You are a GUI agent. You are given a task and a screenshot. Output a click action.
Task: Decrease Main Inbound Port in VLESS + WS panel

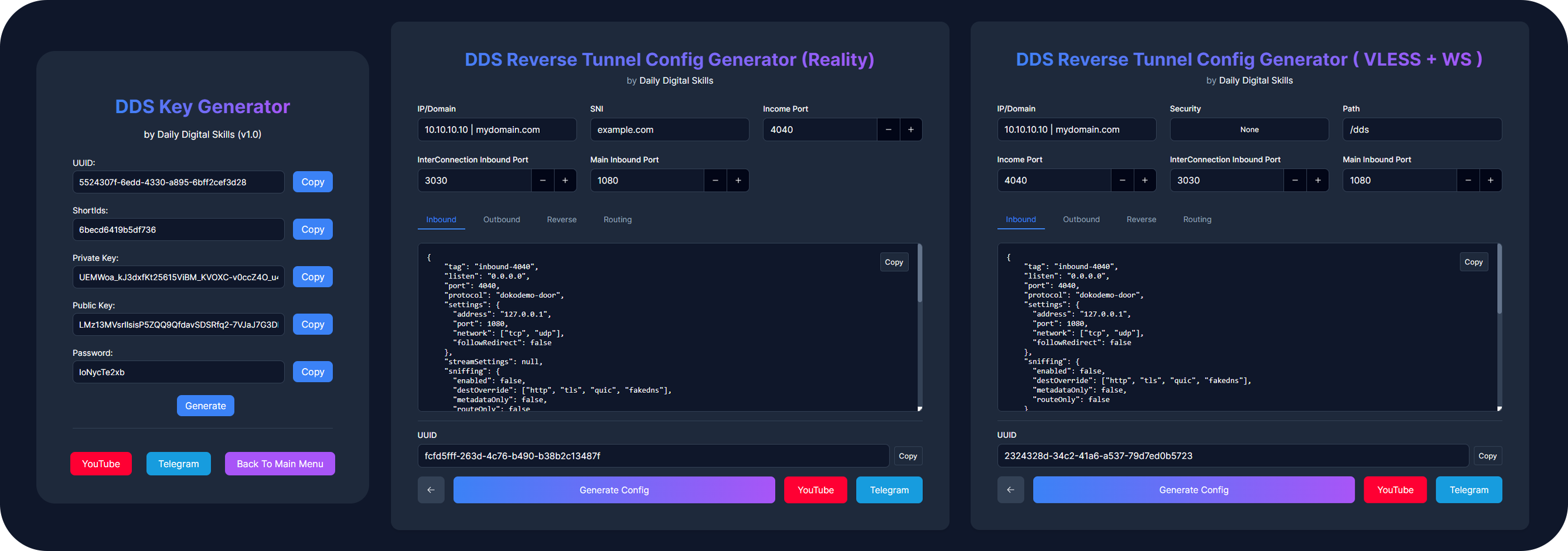[x=1468, y=180]
